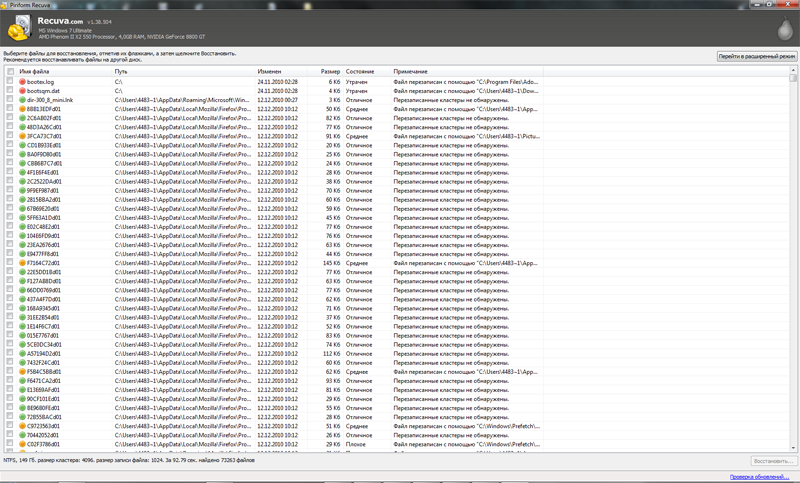This screenshot has height=483, width=800.
Task: Select the file name 22E5DD1Bd01
Action: pos(44,272)
